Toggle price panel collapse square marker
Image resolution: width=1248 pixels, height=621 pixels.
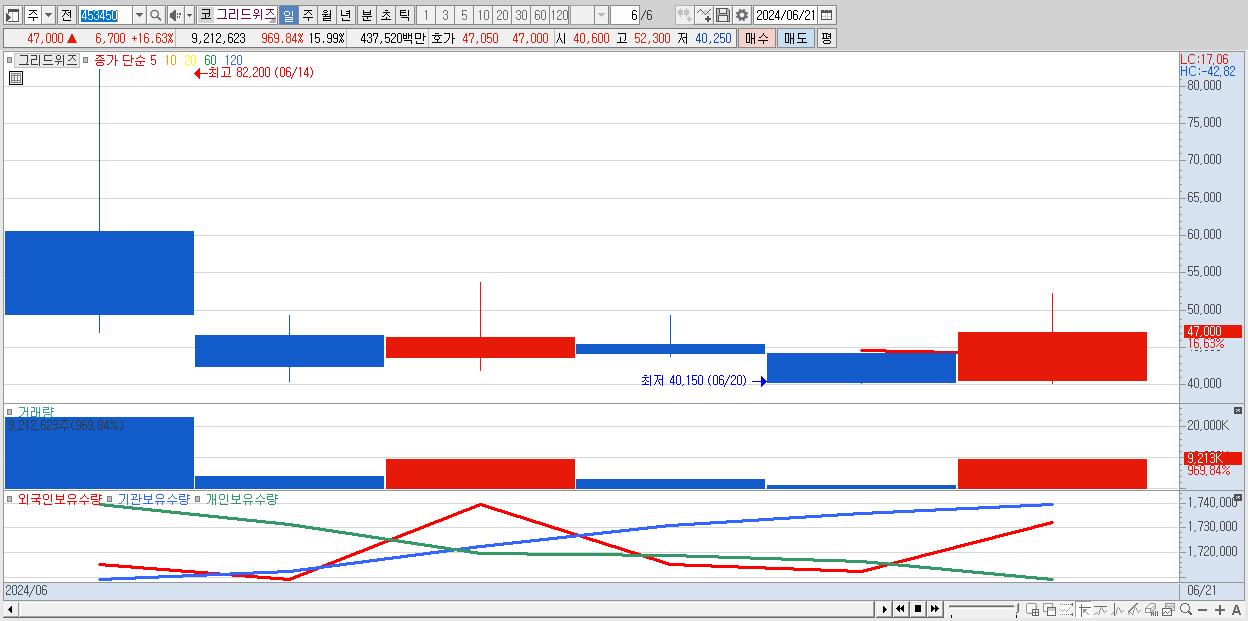coord(10,60)
